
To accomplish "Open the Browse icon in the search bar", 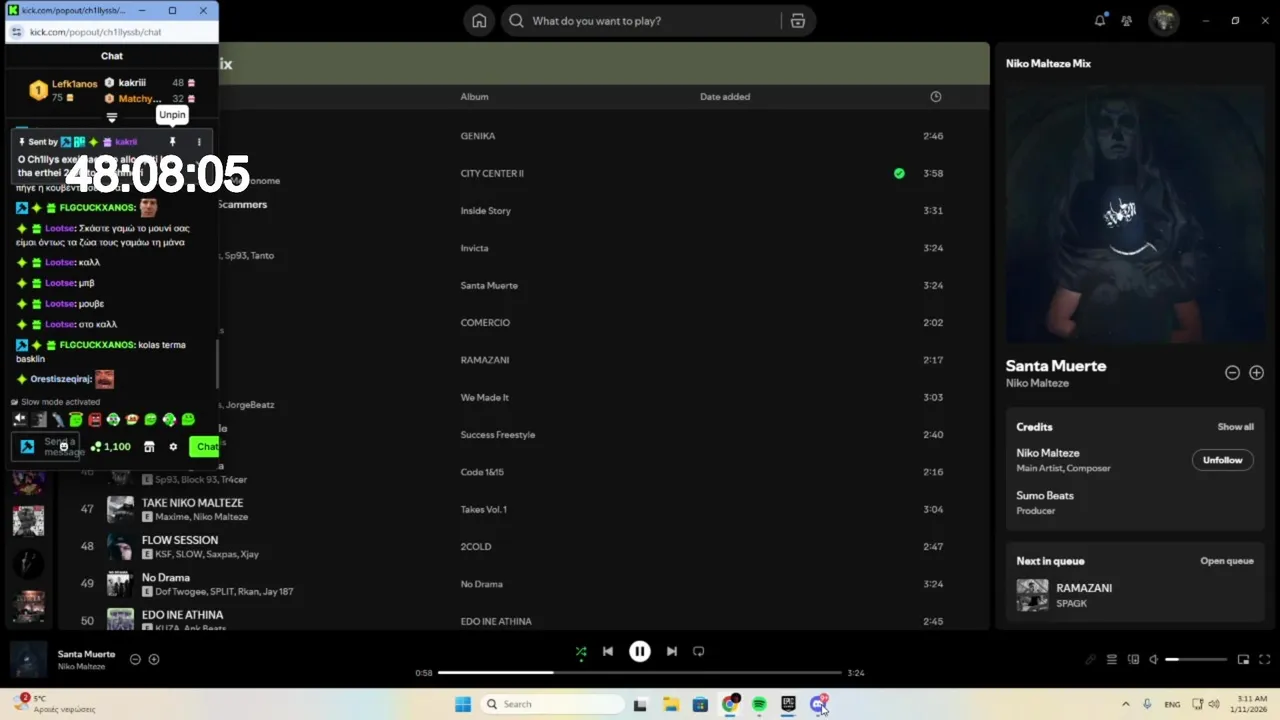I will point(797,21).
